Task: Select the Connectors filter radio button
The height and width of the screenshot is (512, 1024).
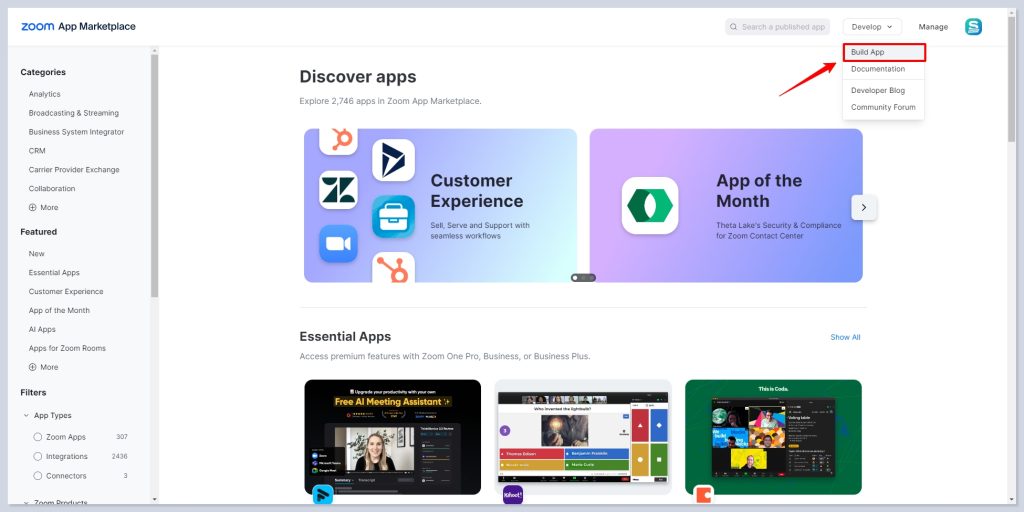Action: point(38,476)
